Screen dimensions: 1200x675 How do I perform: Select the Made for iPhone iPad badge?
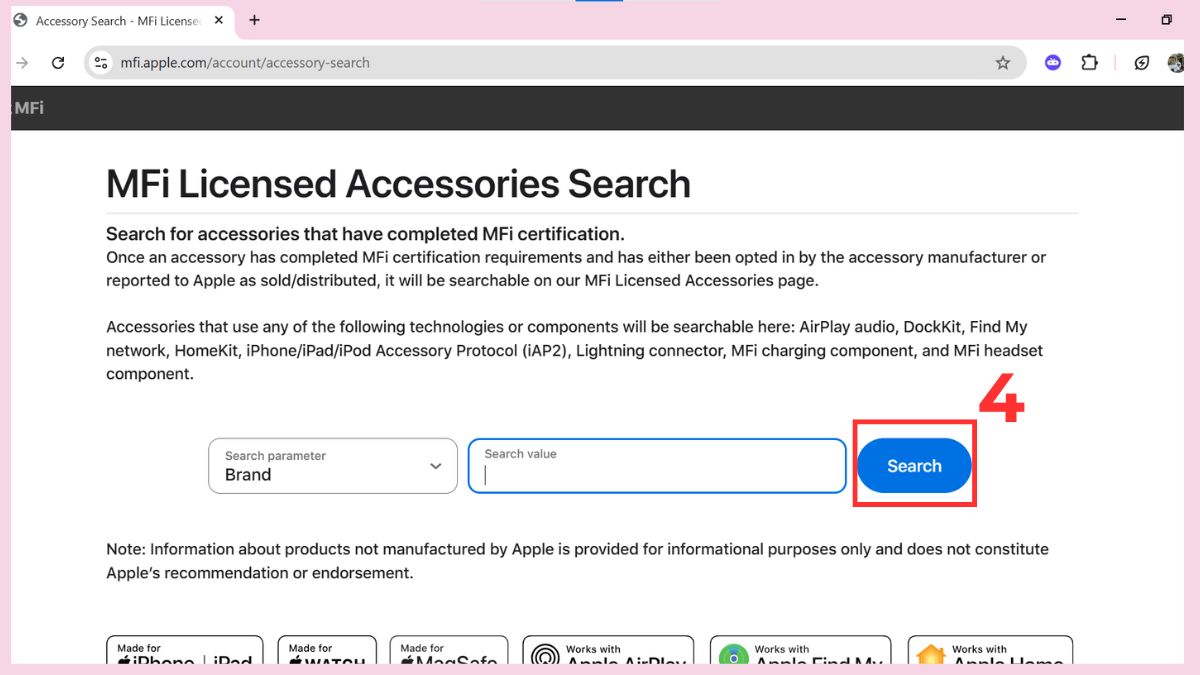184,655
